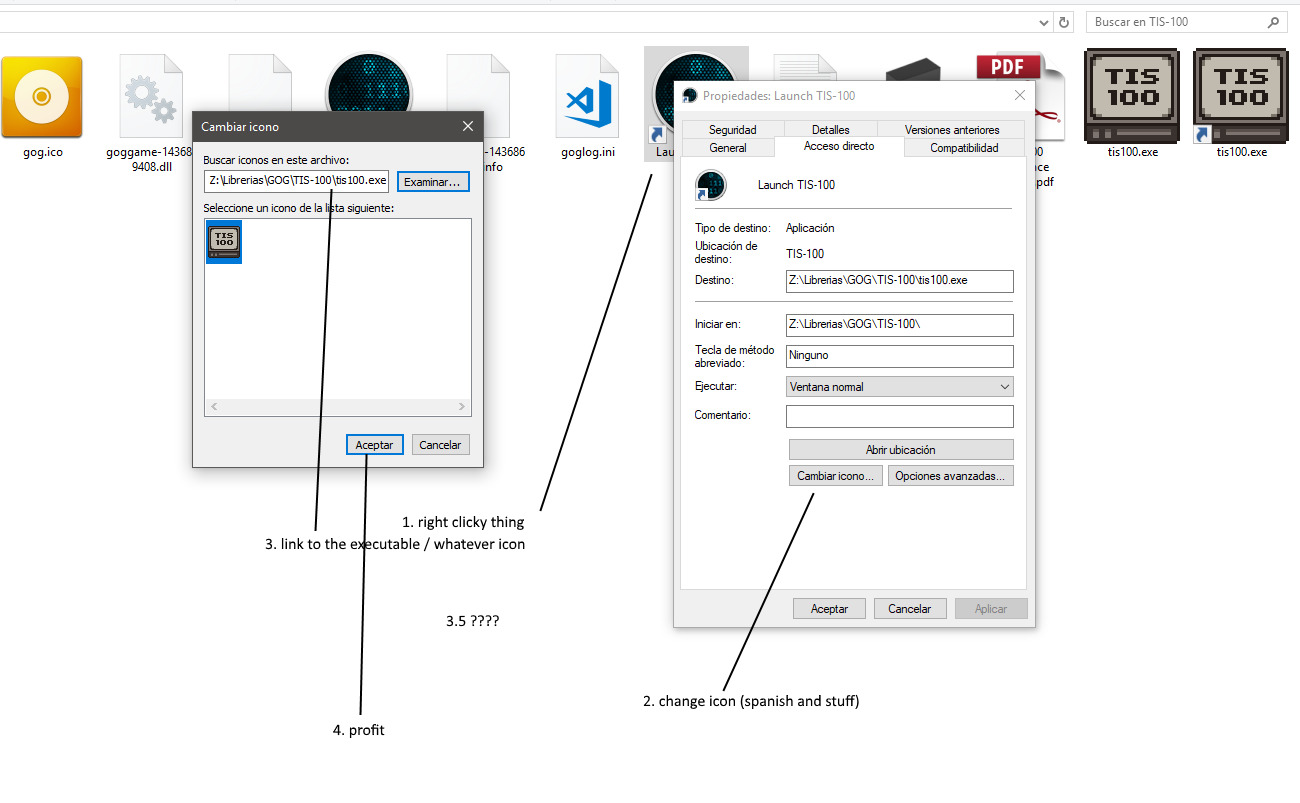Viewport: 1300px width, 803px height.
Task: Click the search magnifier icon
Action: [1273, 22]
